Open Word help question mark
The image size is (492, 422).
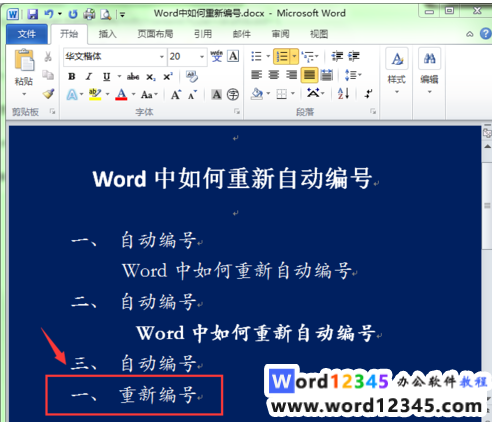485,34
